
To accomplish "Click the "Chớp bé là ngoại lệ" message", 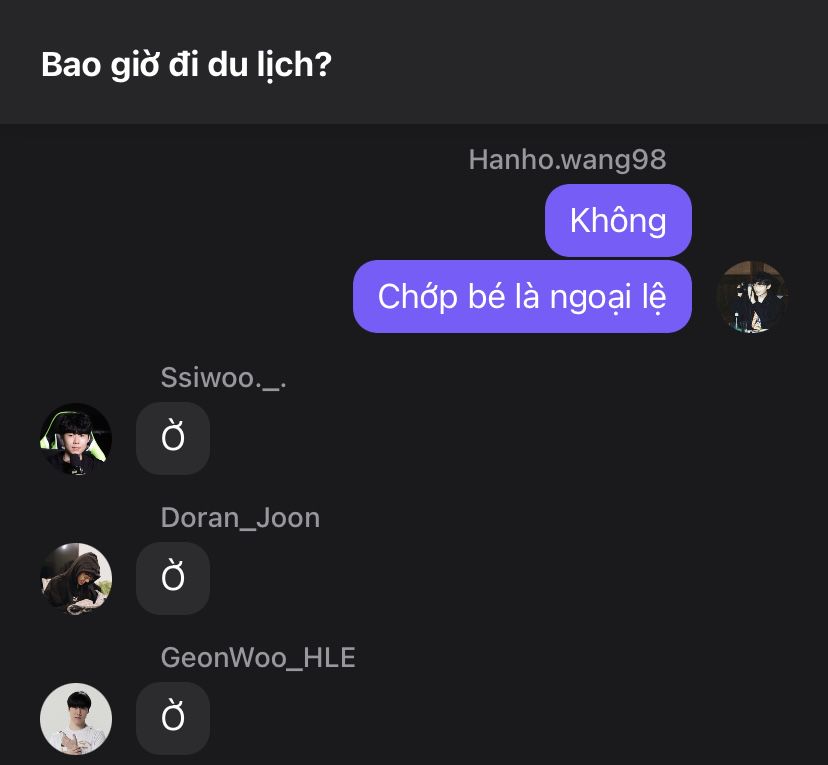I will (x=522, y=297).
